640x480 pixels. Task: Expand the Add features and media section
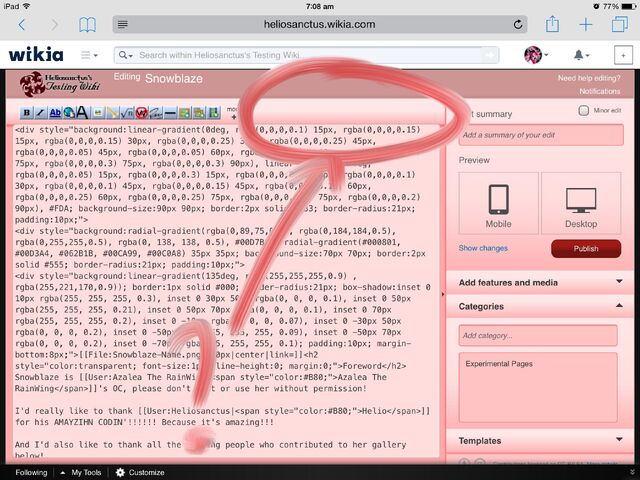[x=540, y=282]
